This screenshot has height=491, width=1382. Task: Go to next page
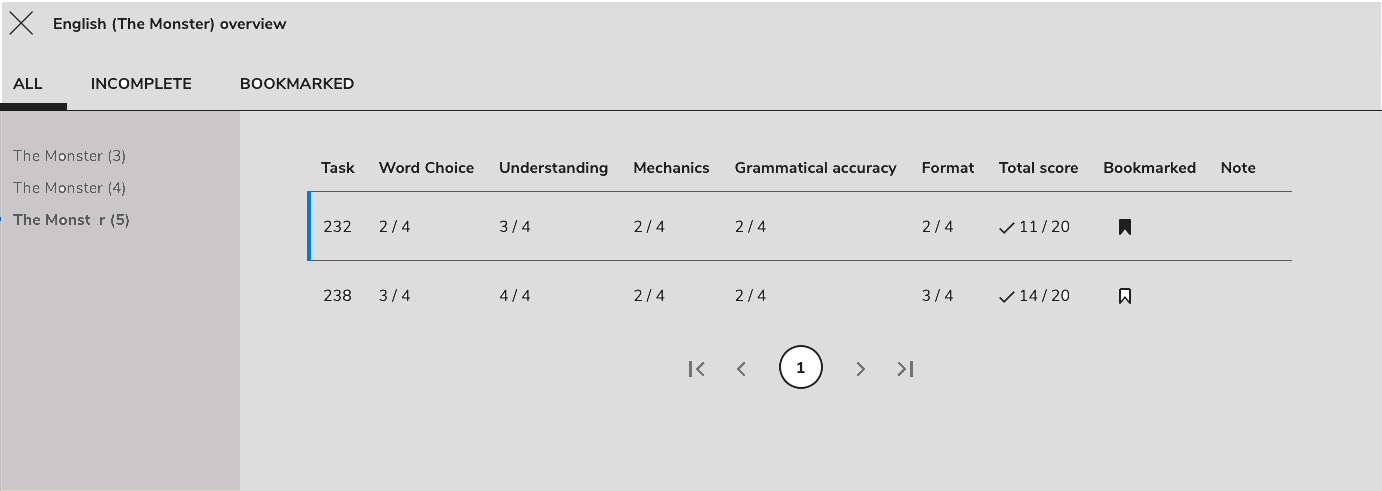point(860,369)
